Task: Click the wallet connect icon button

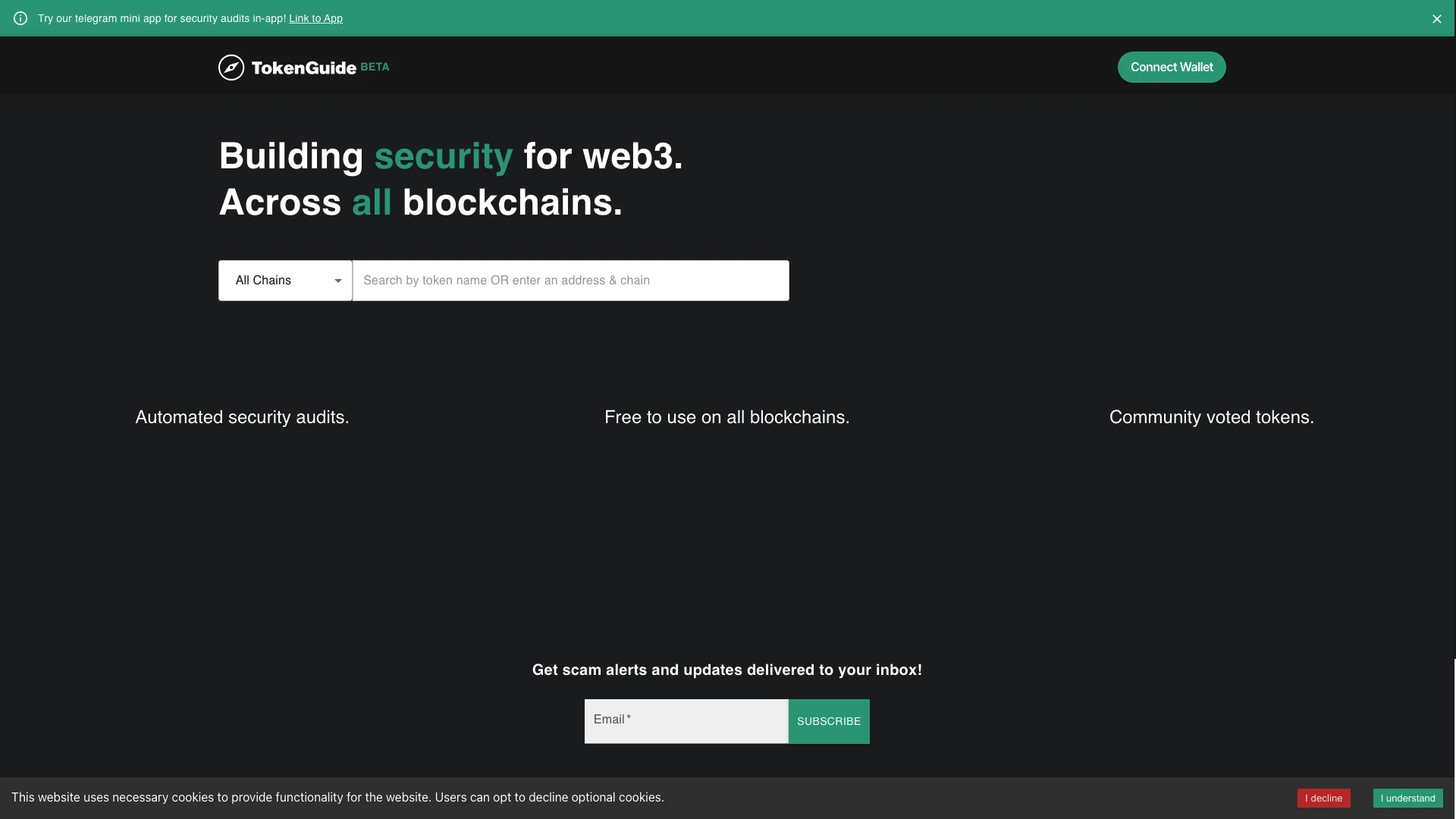Action: [x=1171, y=67]
